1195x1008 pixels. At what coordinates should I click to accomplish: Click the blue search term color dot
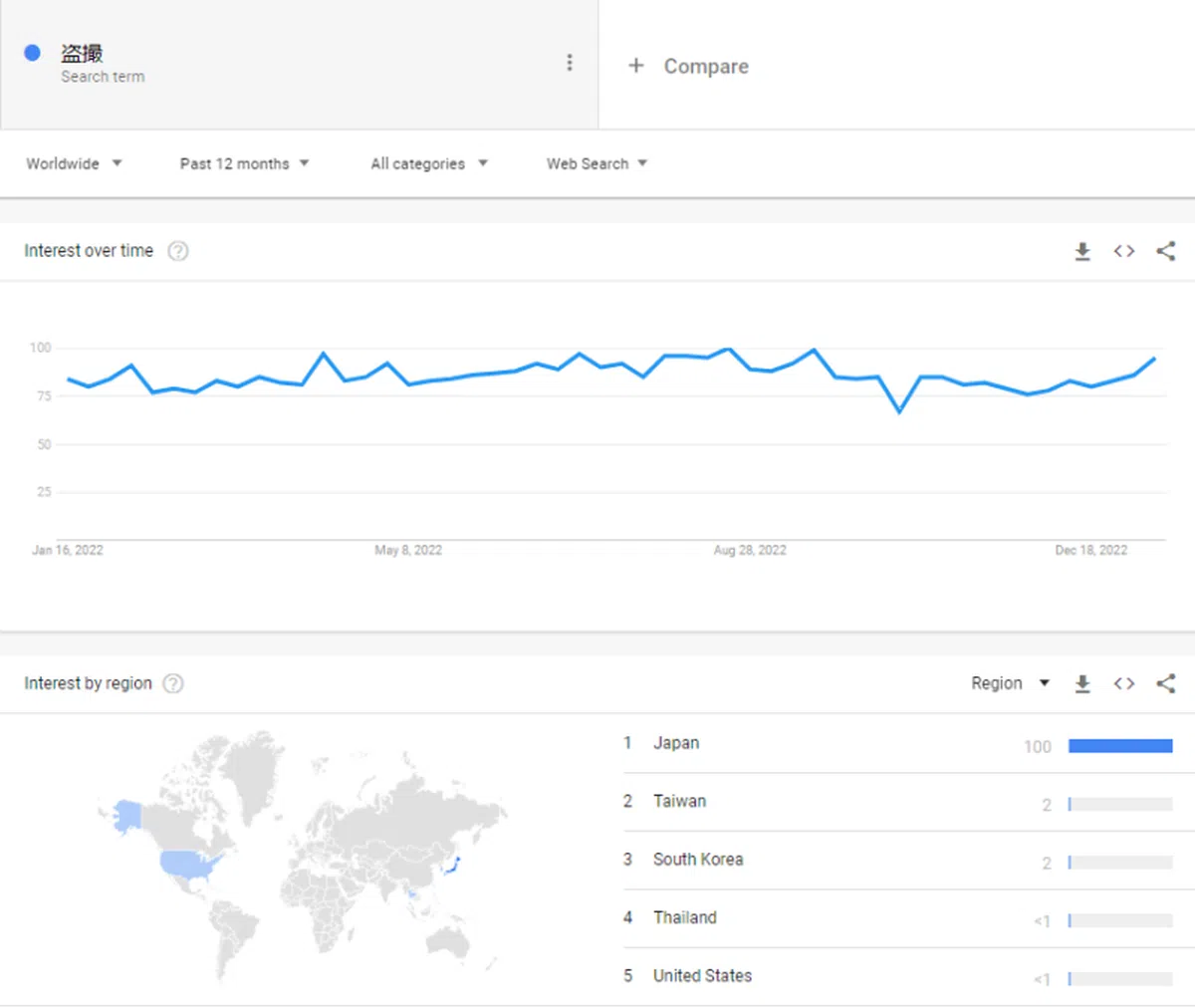click(x=32, y=53)
